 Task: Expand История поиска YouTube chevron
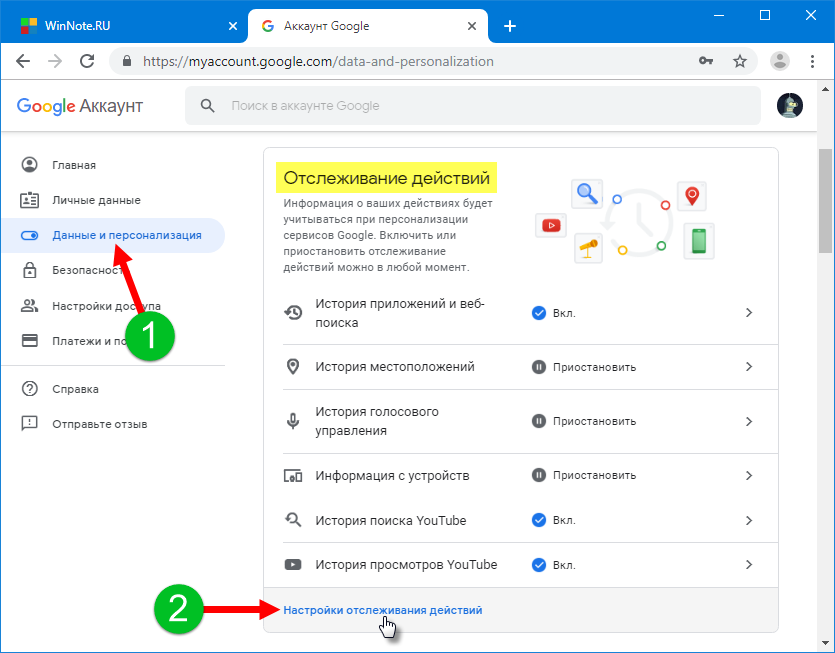tap(749, 520)
